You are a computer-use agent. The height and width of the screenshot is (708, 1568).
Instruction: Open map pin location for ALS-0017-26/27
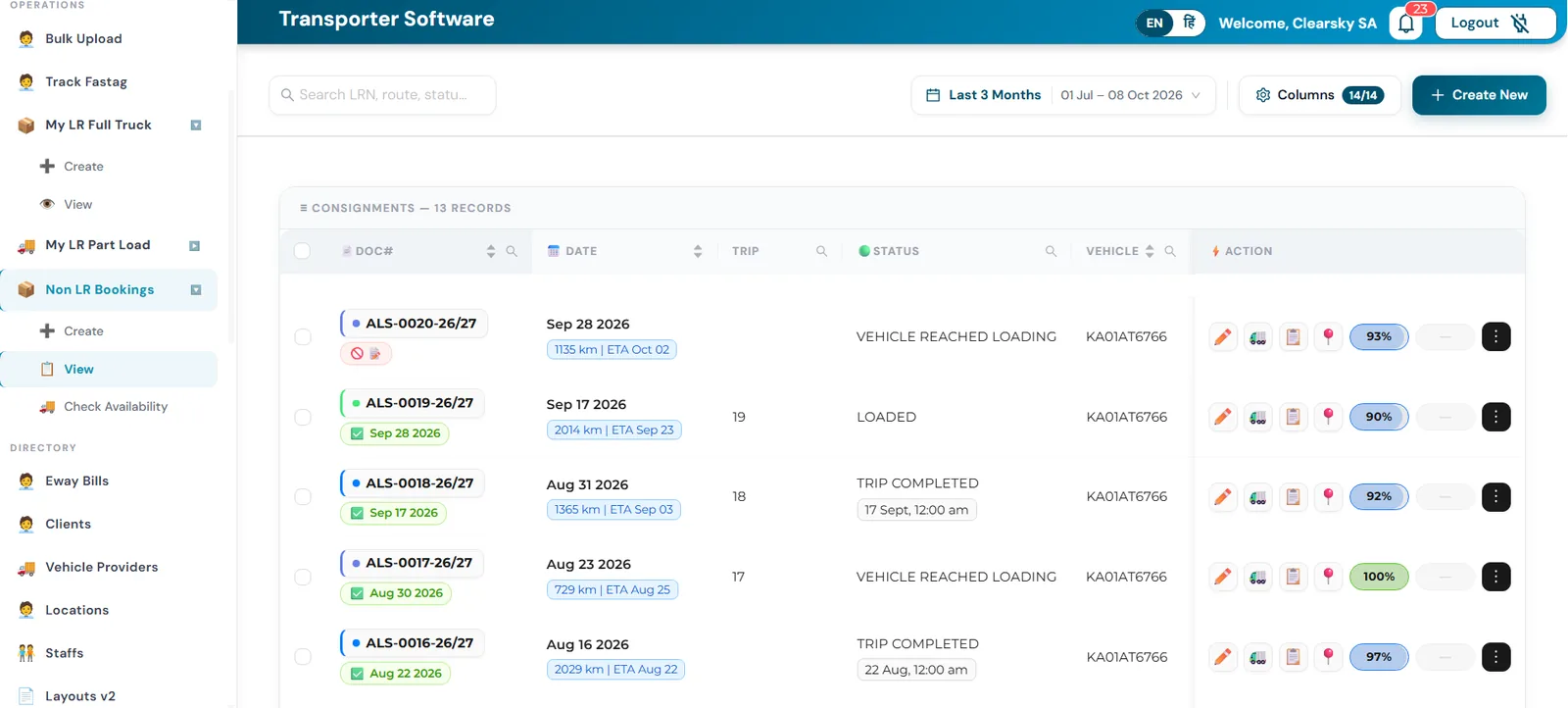[x=1328, y=577]
